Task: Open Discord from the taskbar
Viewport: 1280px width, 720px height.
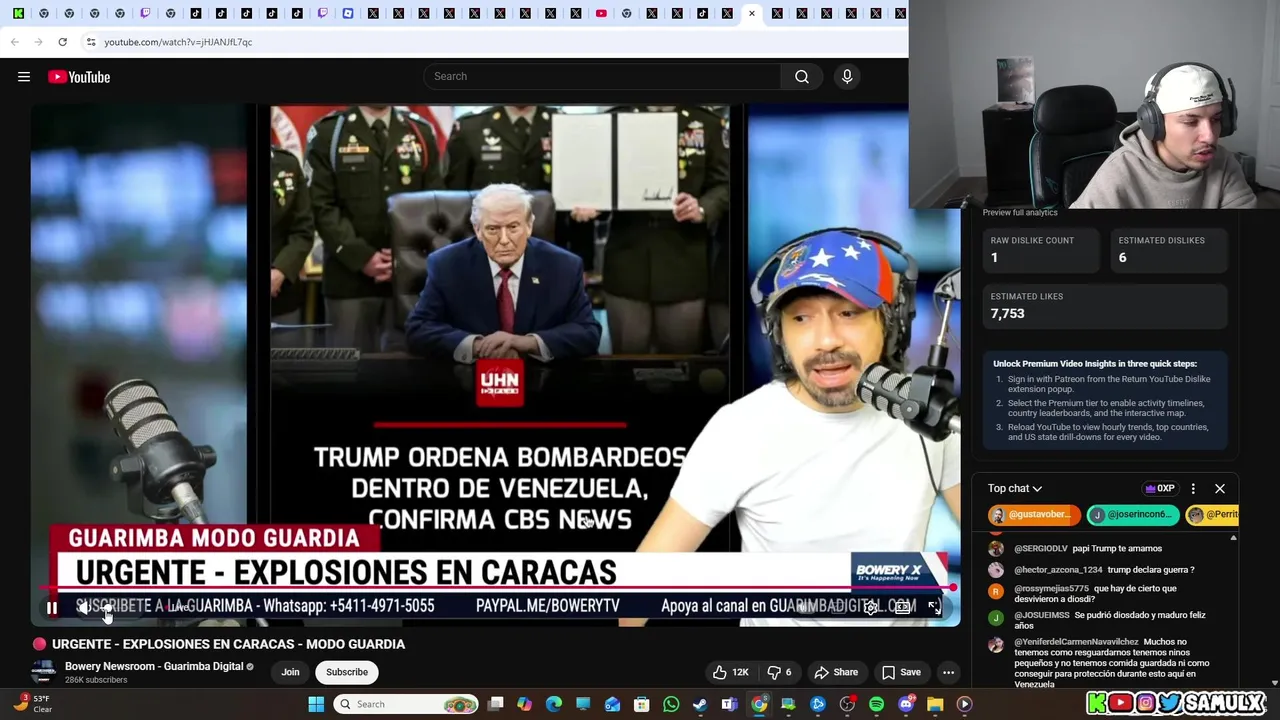Action: 906,704
